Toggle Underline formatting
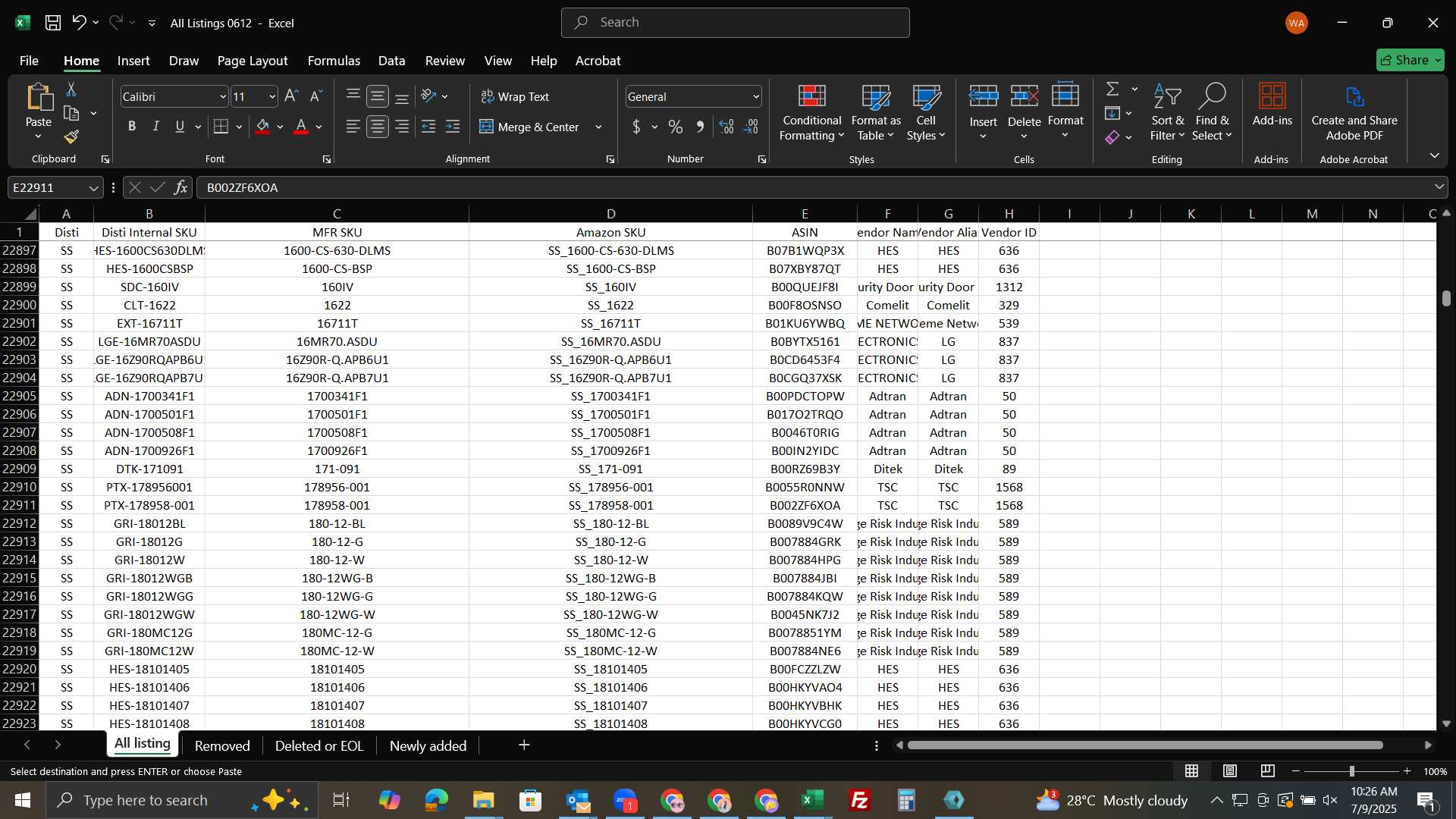 pyautogui.click(x=180, y=127)
